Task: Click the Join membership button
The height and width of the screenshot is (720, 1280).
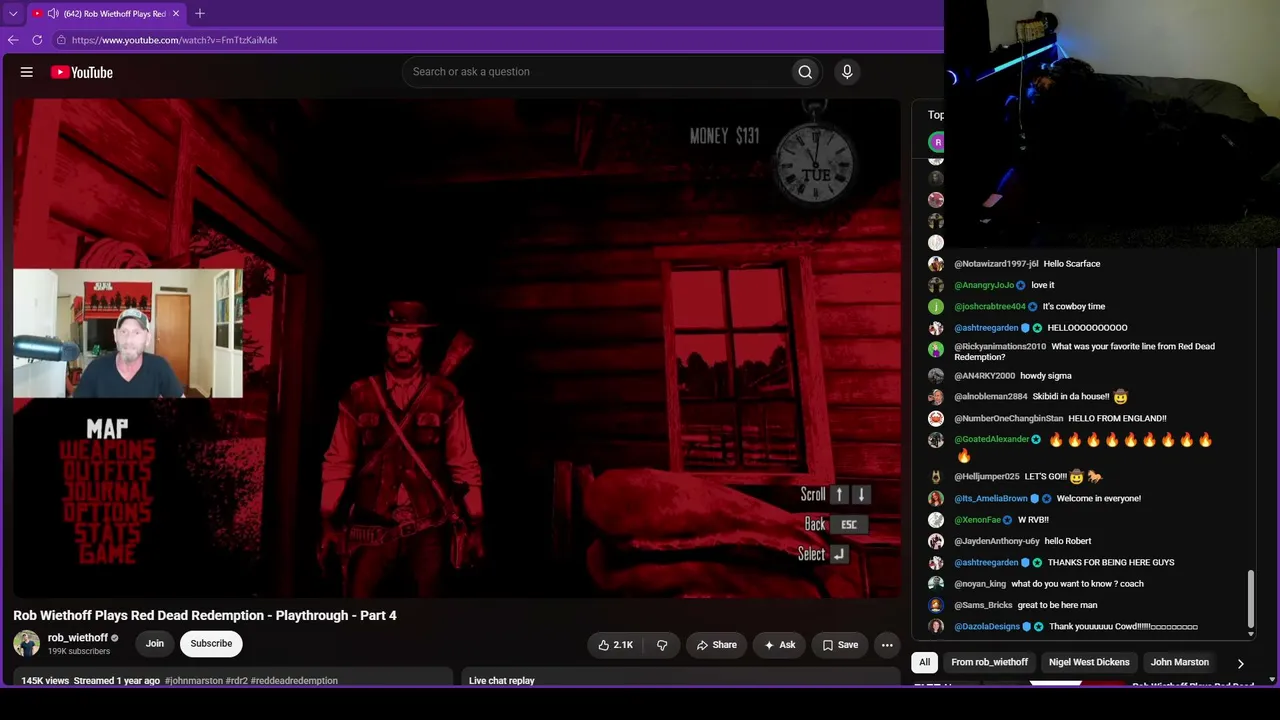Action: coord(155,643)
